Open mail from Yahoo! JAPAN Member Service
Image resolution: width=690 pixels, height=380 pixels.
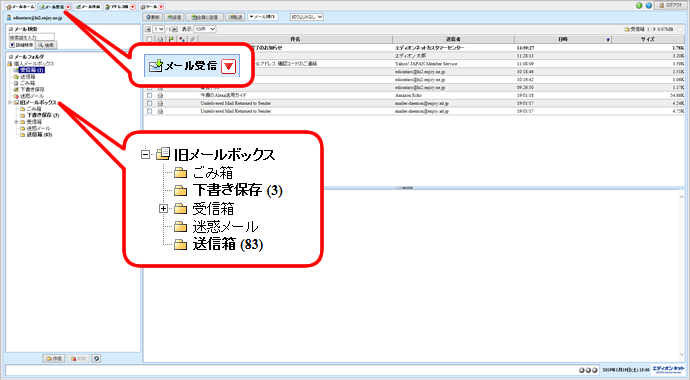tap(426, 64)
